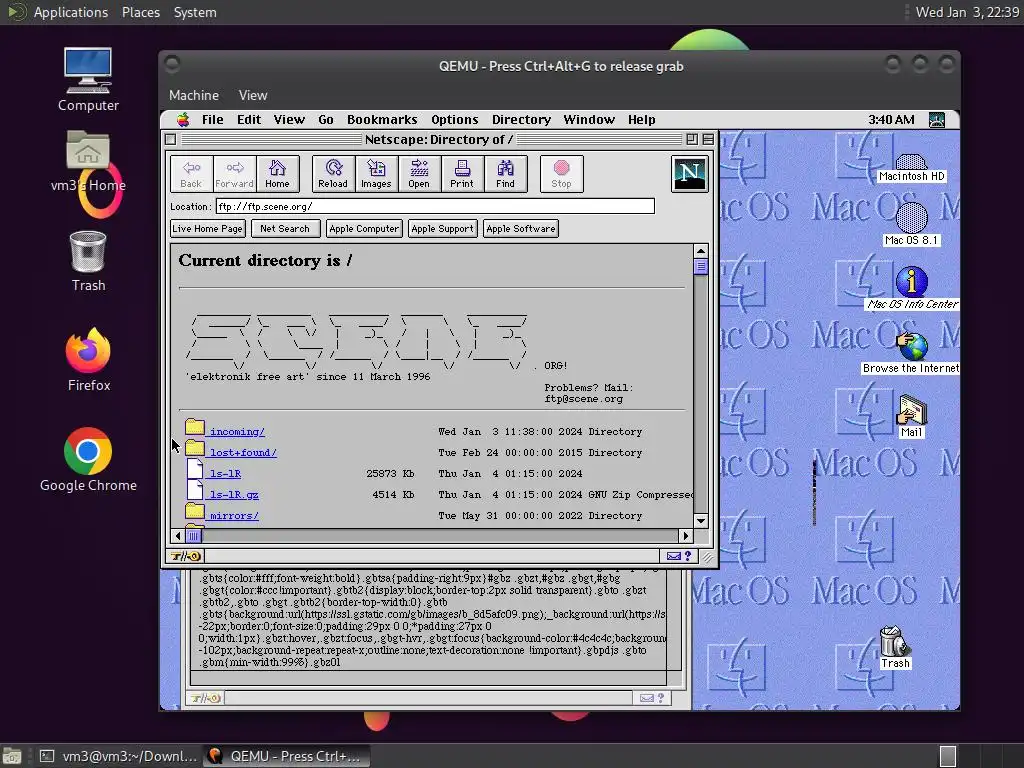This screenshot has width=1024, height=768.
Task: Open the QEMU Machine menu
Action: tap(194, 95)
